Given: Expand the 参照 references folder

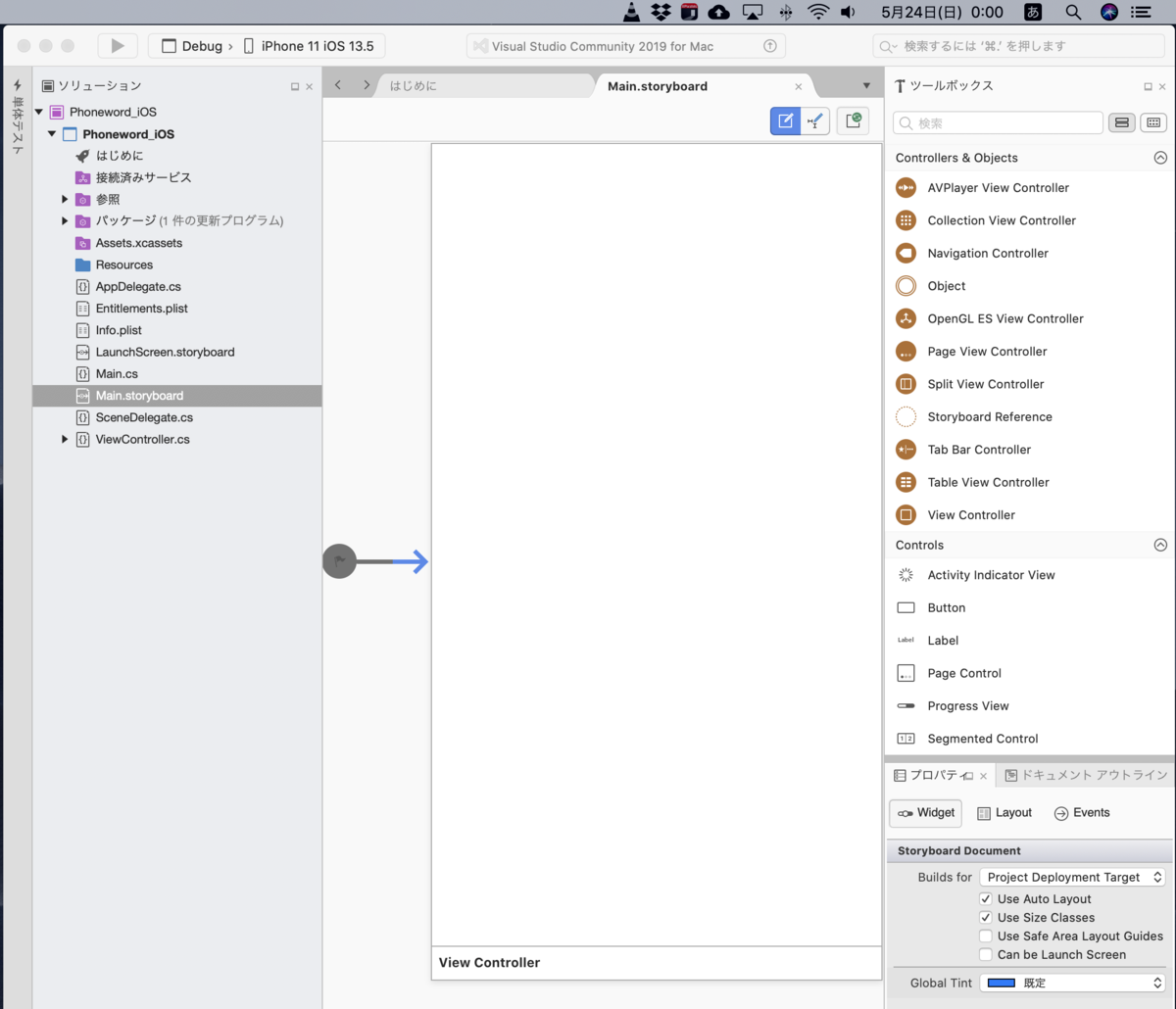Looking at the screenshot, I should click(65, 199).
